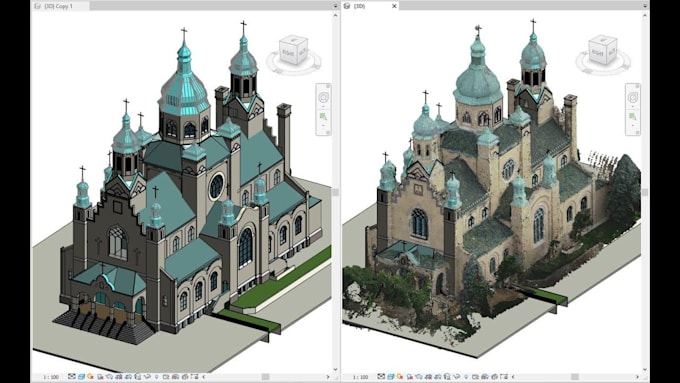Switch to the (3D) Copy 1 tab
The width and height of the screenshot is (680, 383).
60,6
